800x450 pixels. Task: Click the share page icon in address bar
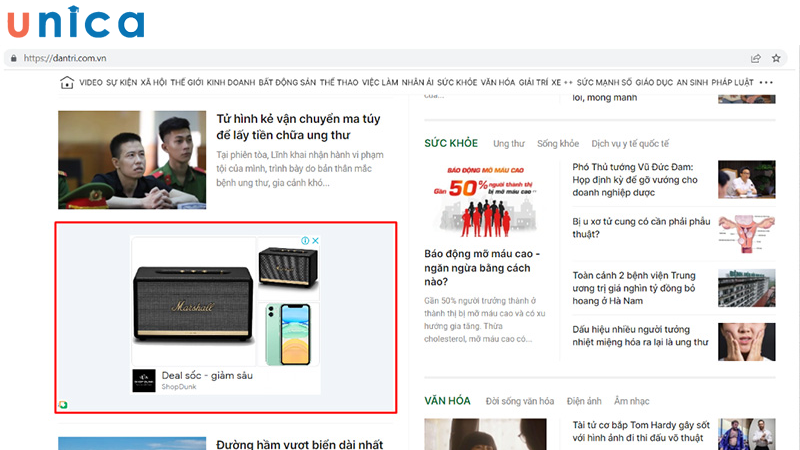tap(756, 58)
